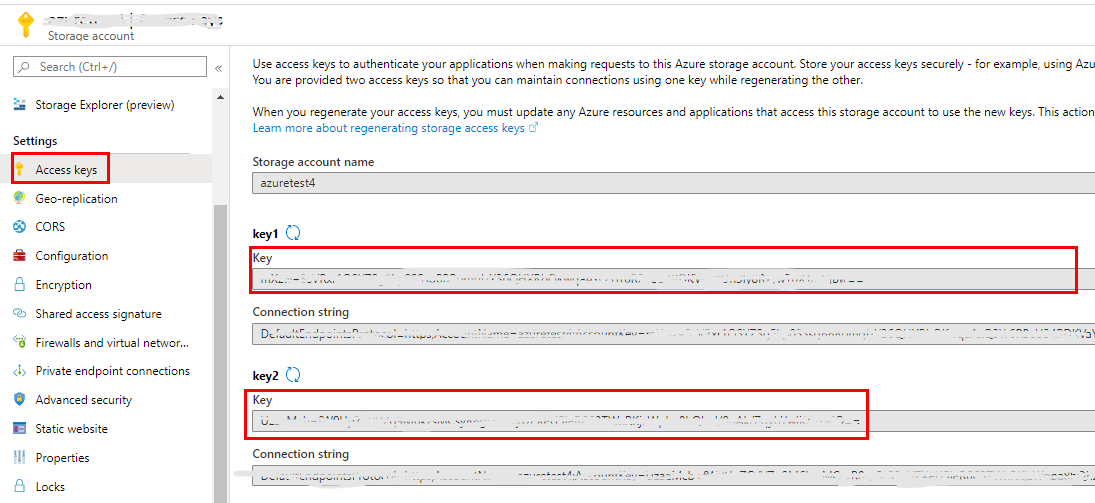This screenshot has height=503, width=1095.
Task: Open Encryption settings
Action: point(64,285)
